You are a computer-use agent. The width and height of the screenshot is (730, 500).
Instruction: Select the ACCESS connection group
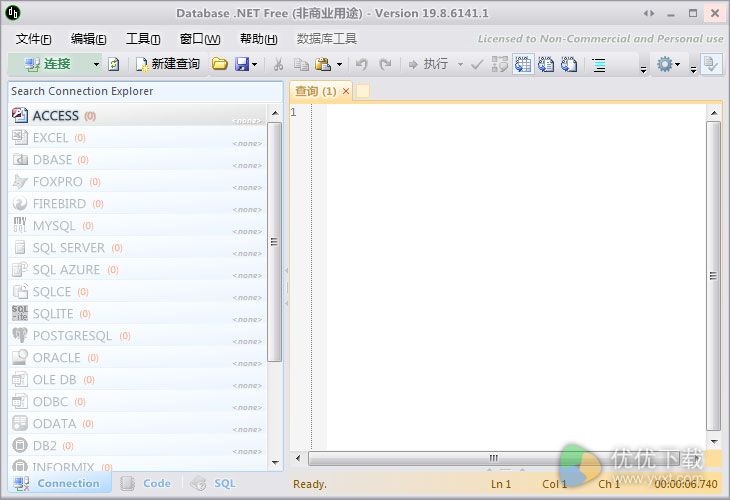point(138,115)
